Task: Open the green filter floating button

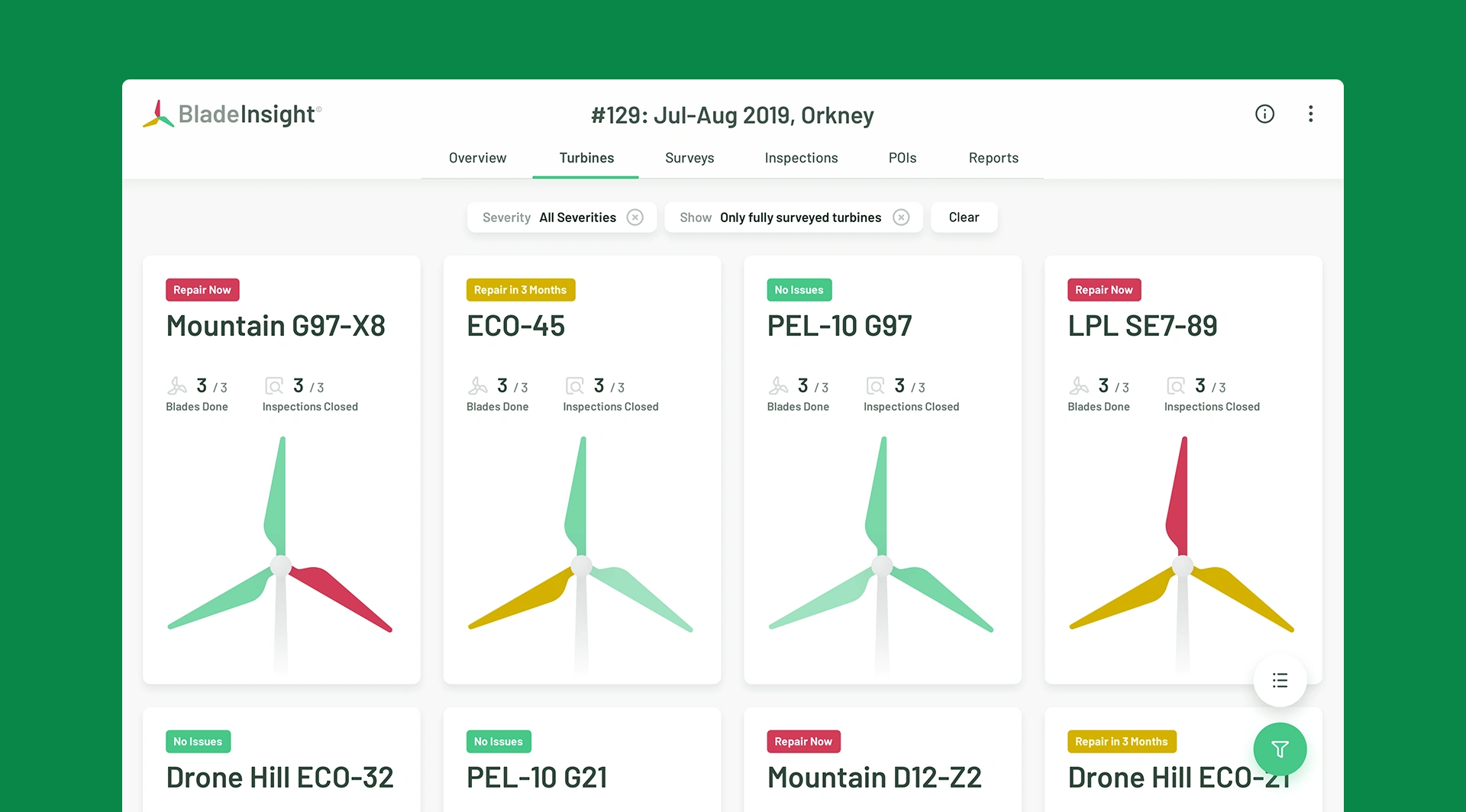Action: pos(1280,749)
